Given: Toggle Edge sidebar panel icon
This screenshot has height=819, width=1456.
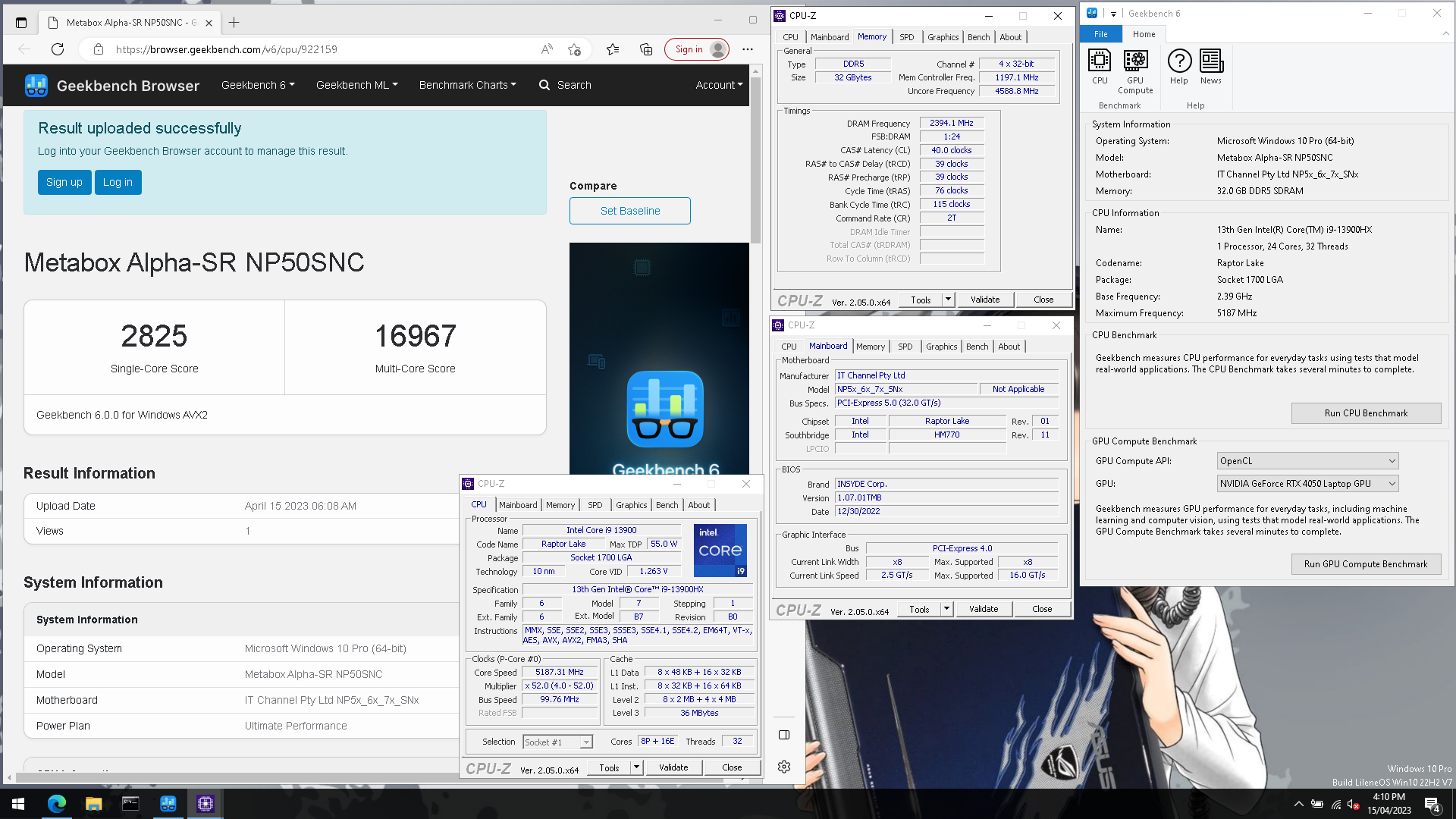Looking at the screenshot, I should [x=784, y=735].
